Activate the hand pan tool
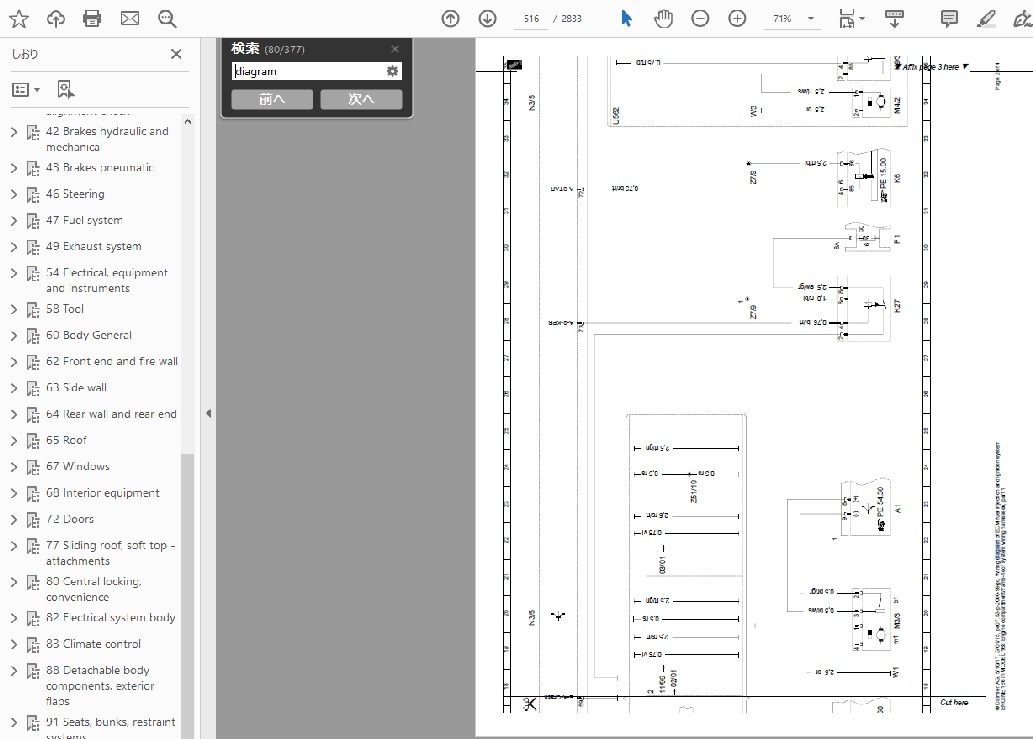The width and height of the screenshot is (1033, 739). pyautogui.click(x=663, y=18)
